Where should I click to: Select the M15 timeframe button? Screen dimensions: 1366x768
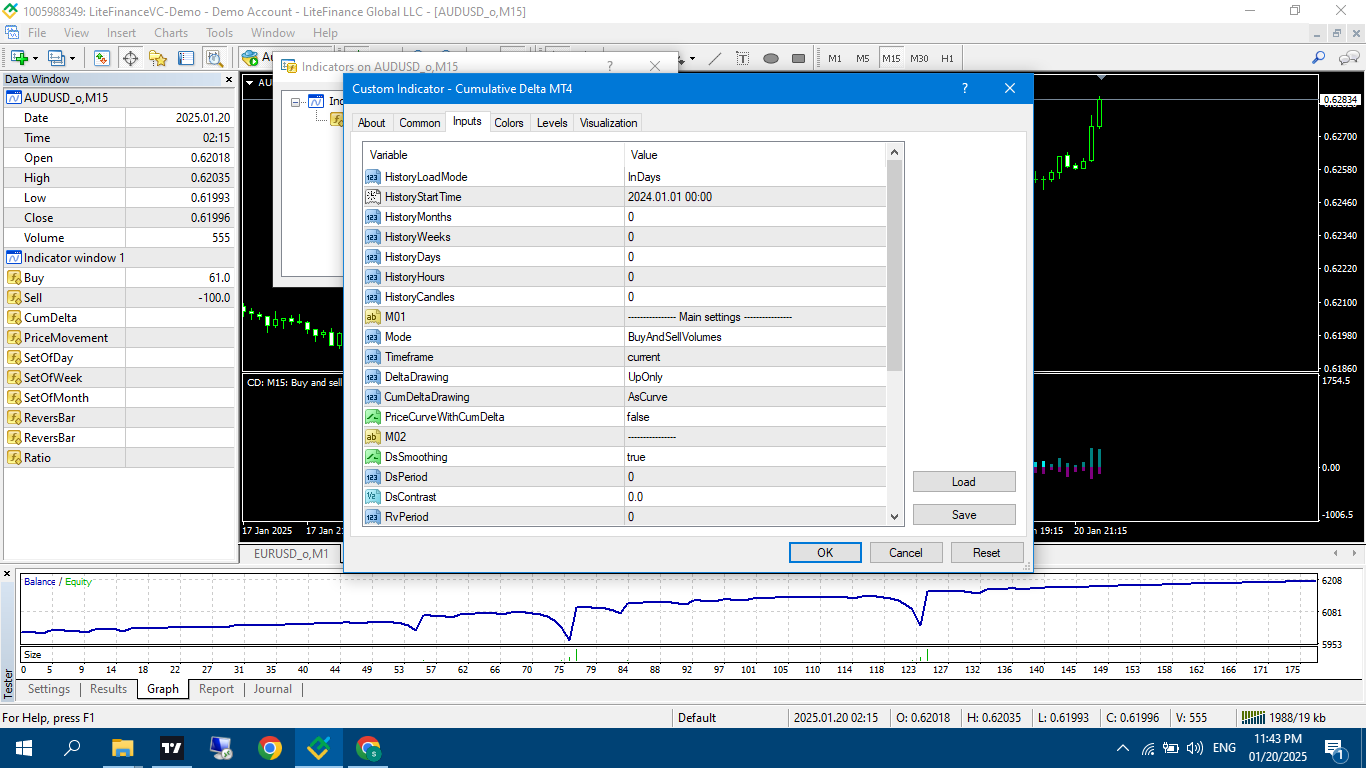click(891, 58)
